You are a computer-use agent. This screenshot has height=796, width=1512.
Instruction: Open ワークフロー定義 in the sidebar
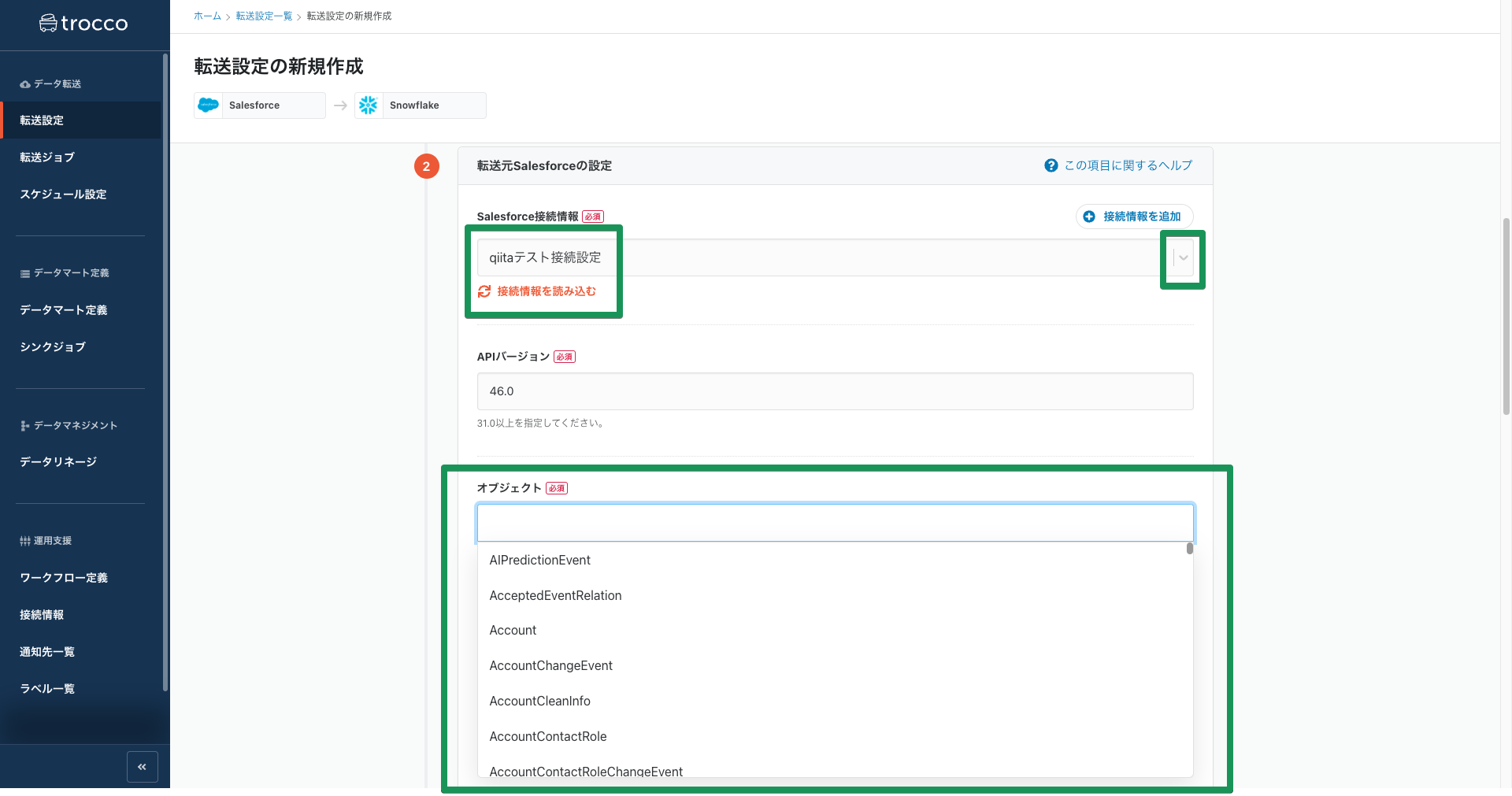pos(80,578)
